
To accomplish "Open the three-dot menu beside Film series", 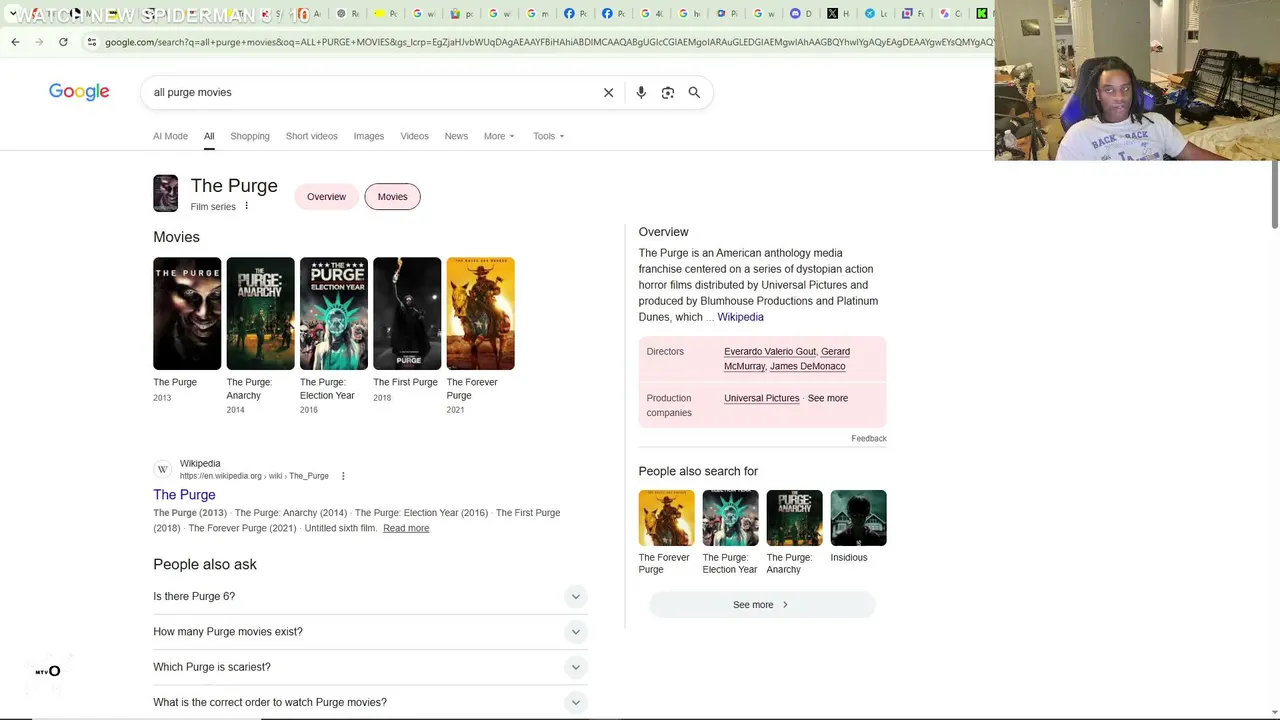I will pyautogui.click(x=246, y=206).
